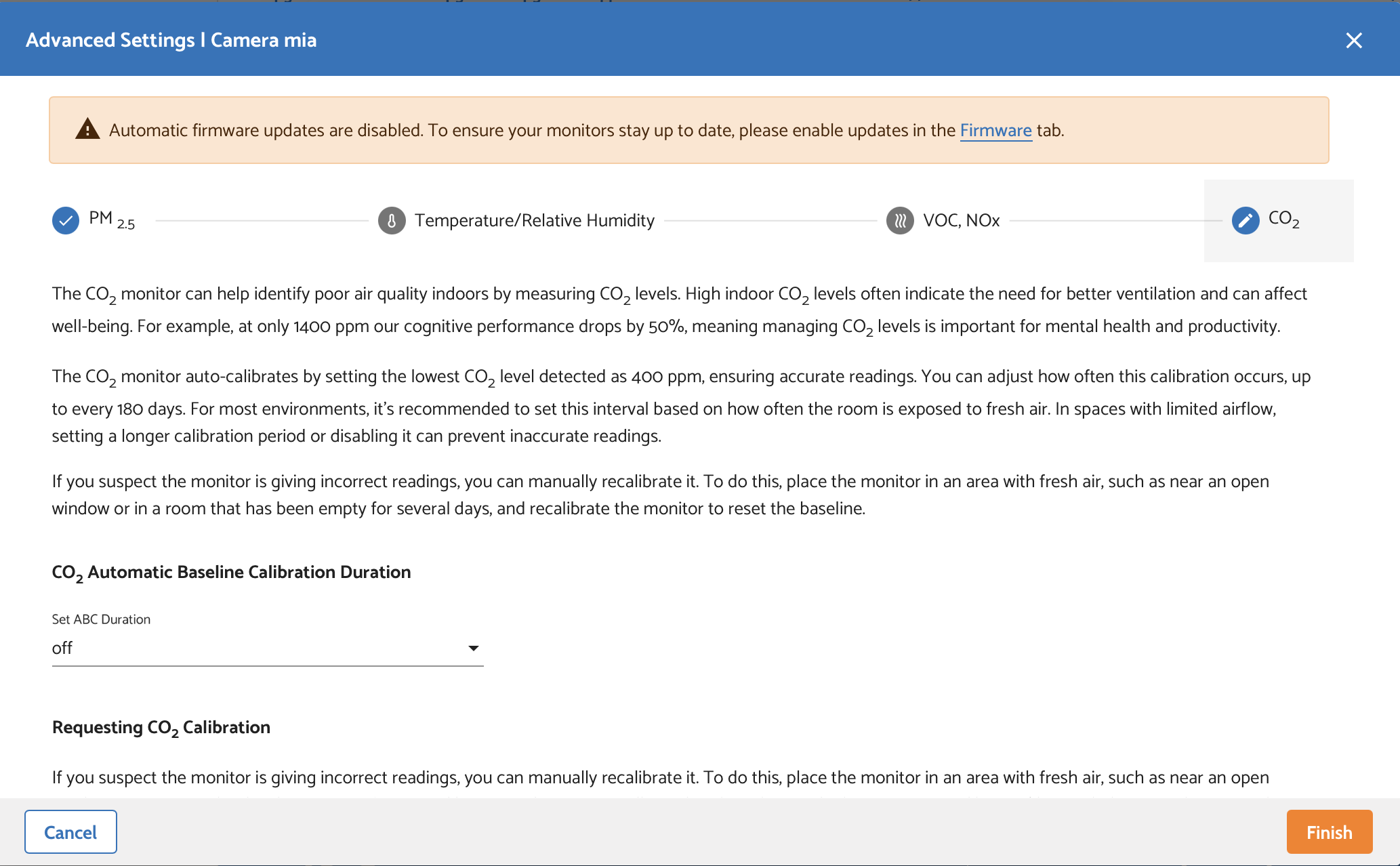The width and height of the screenshot is (1400, 866).
Task: Click the warning triangle icon in banner
Action: 87,129
